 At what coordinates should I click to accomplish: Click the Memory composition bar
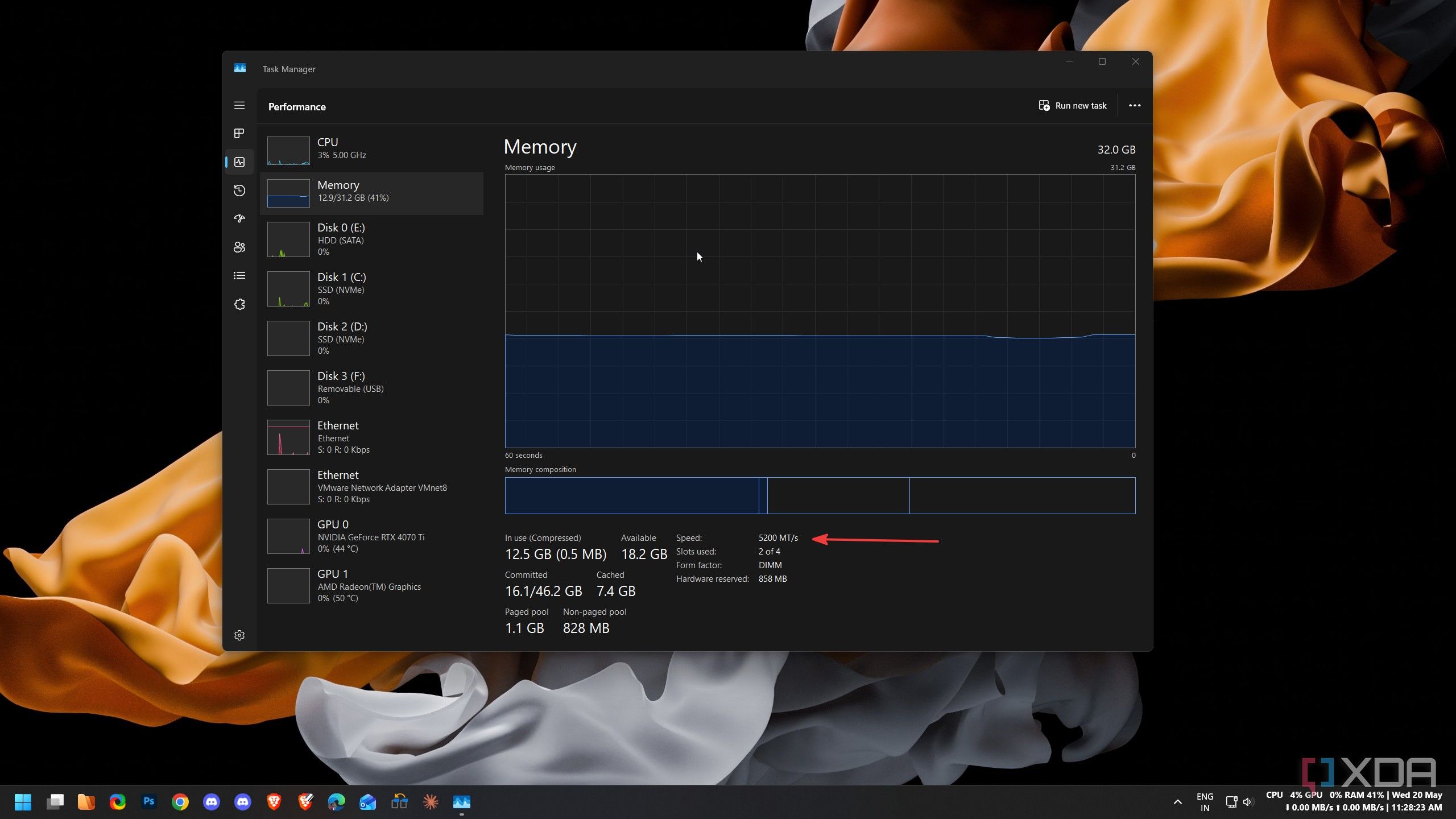tap(820, 495)
